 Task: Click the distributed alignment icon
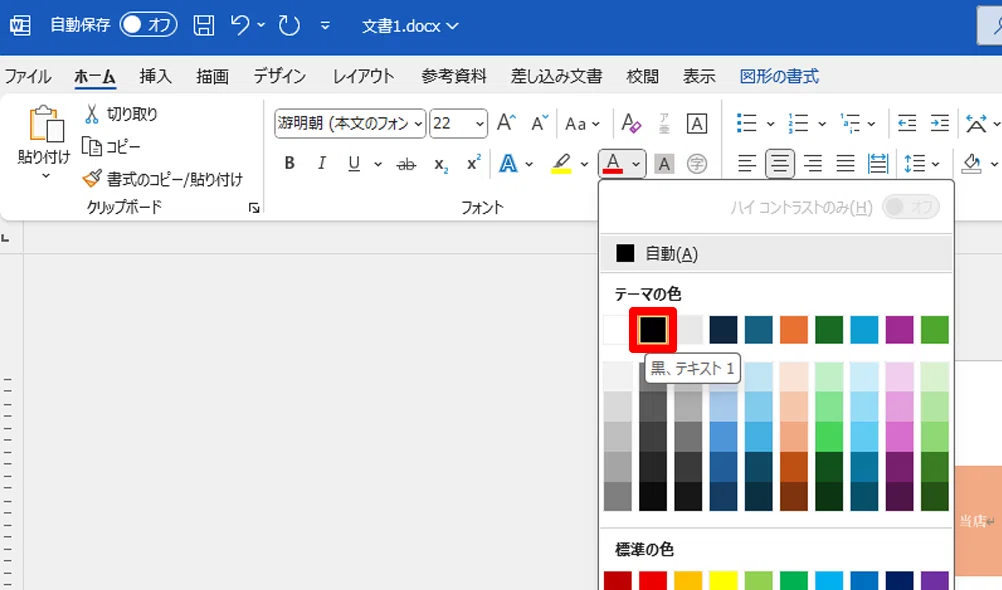pos(878,164)
